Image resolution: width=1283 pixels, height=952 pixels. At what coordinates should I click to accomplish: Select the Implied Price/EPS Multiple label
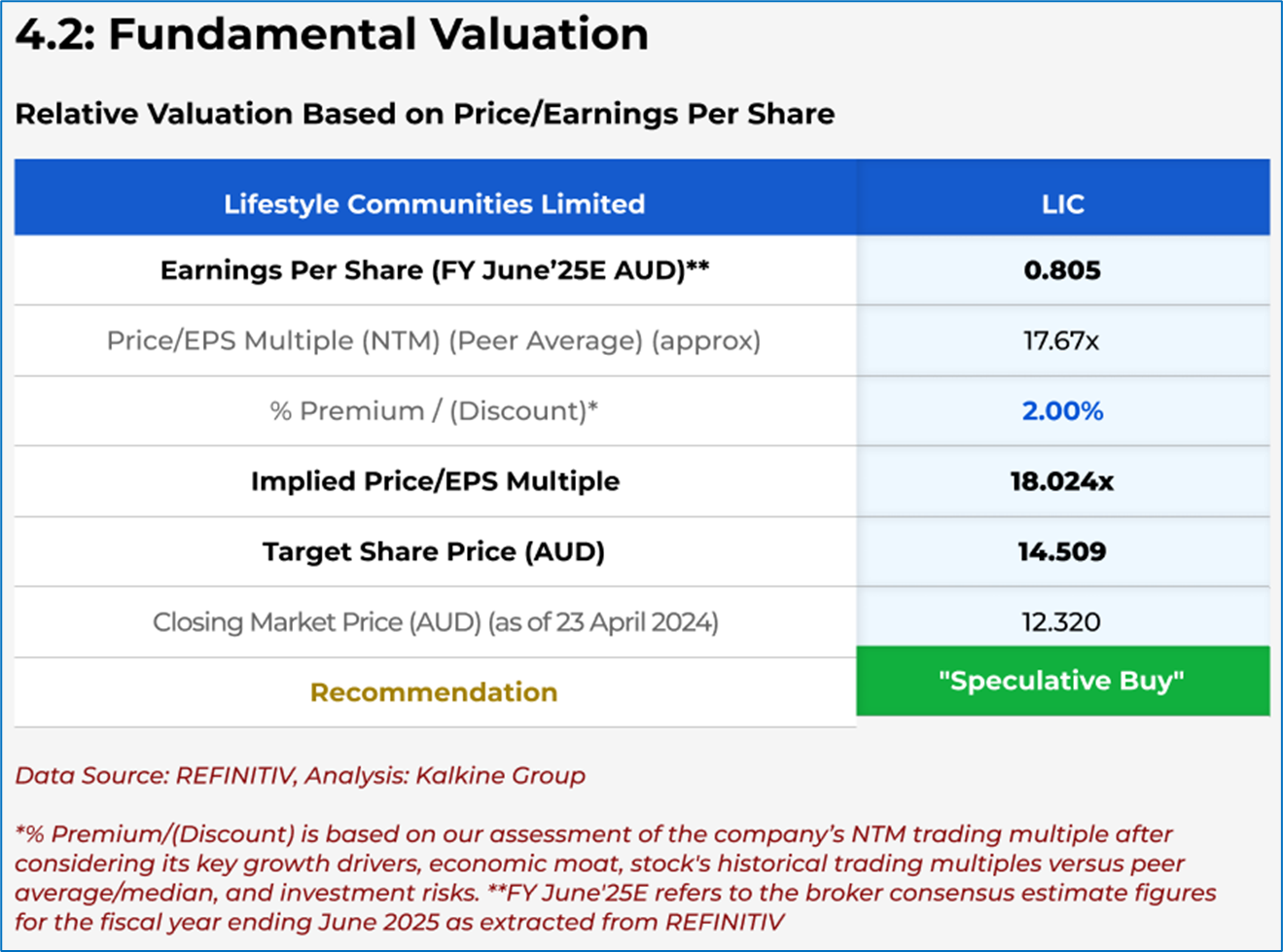(435, 481)
